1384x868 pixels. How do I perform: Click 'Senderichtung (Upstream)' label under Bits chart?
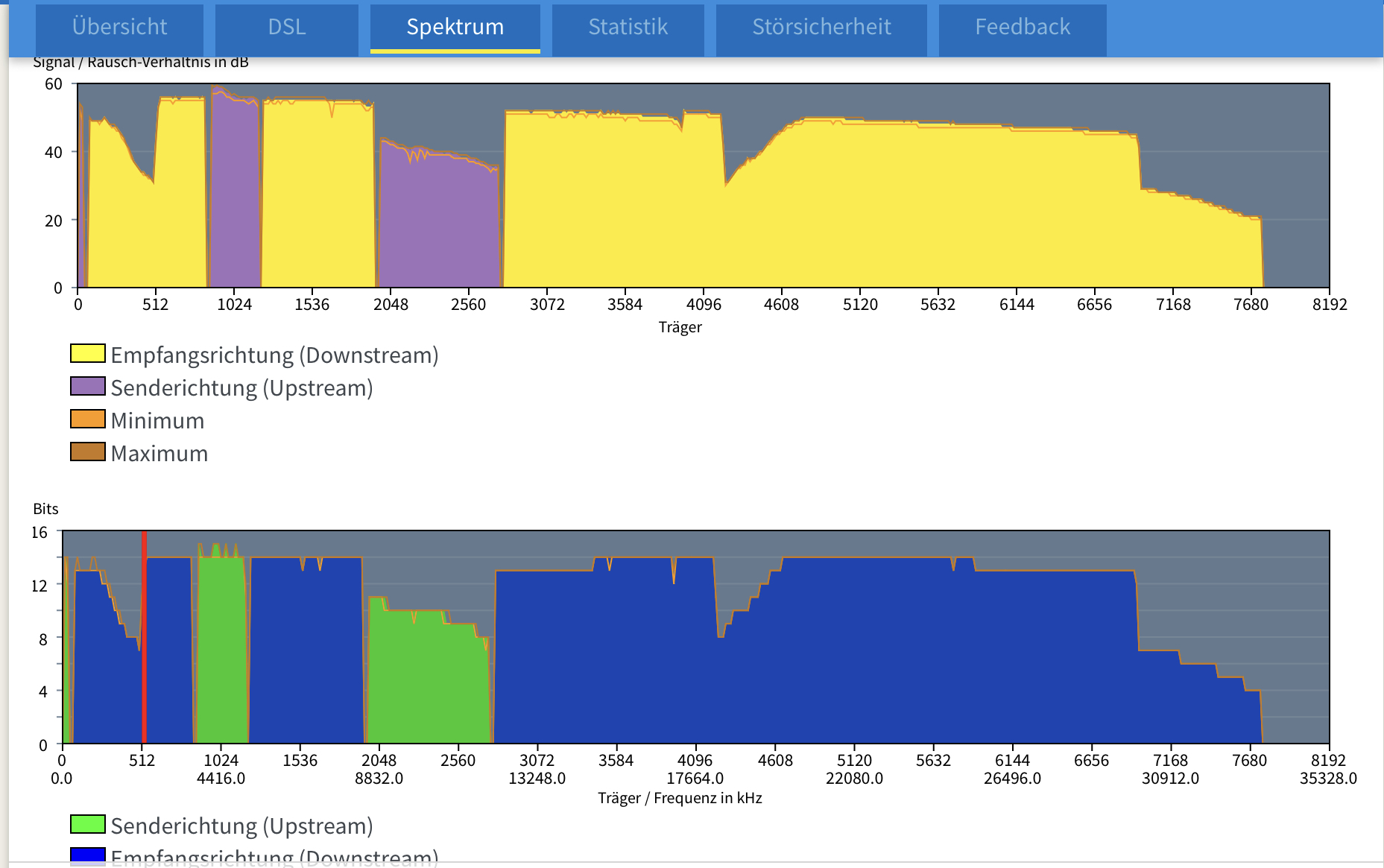pyautogui.click(x=241, y=826)
